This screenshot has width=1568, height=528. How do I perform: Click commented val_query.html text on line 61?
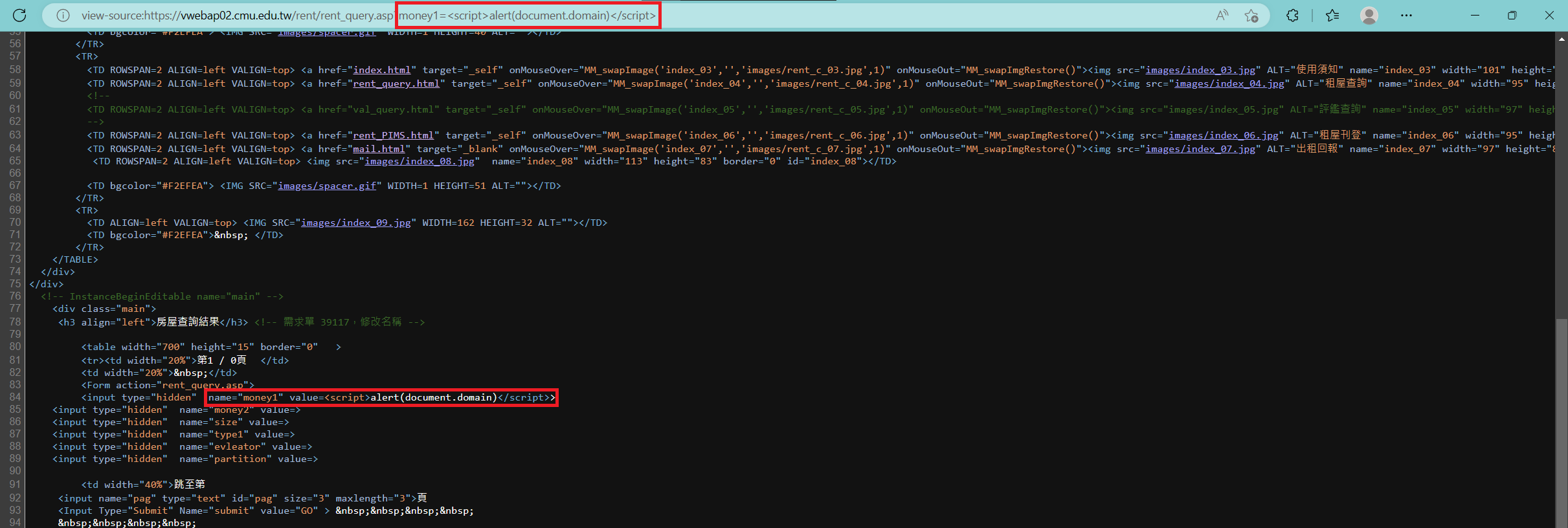pyautogui.click(x=396, y=109)
